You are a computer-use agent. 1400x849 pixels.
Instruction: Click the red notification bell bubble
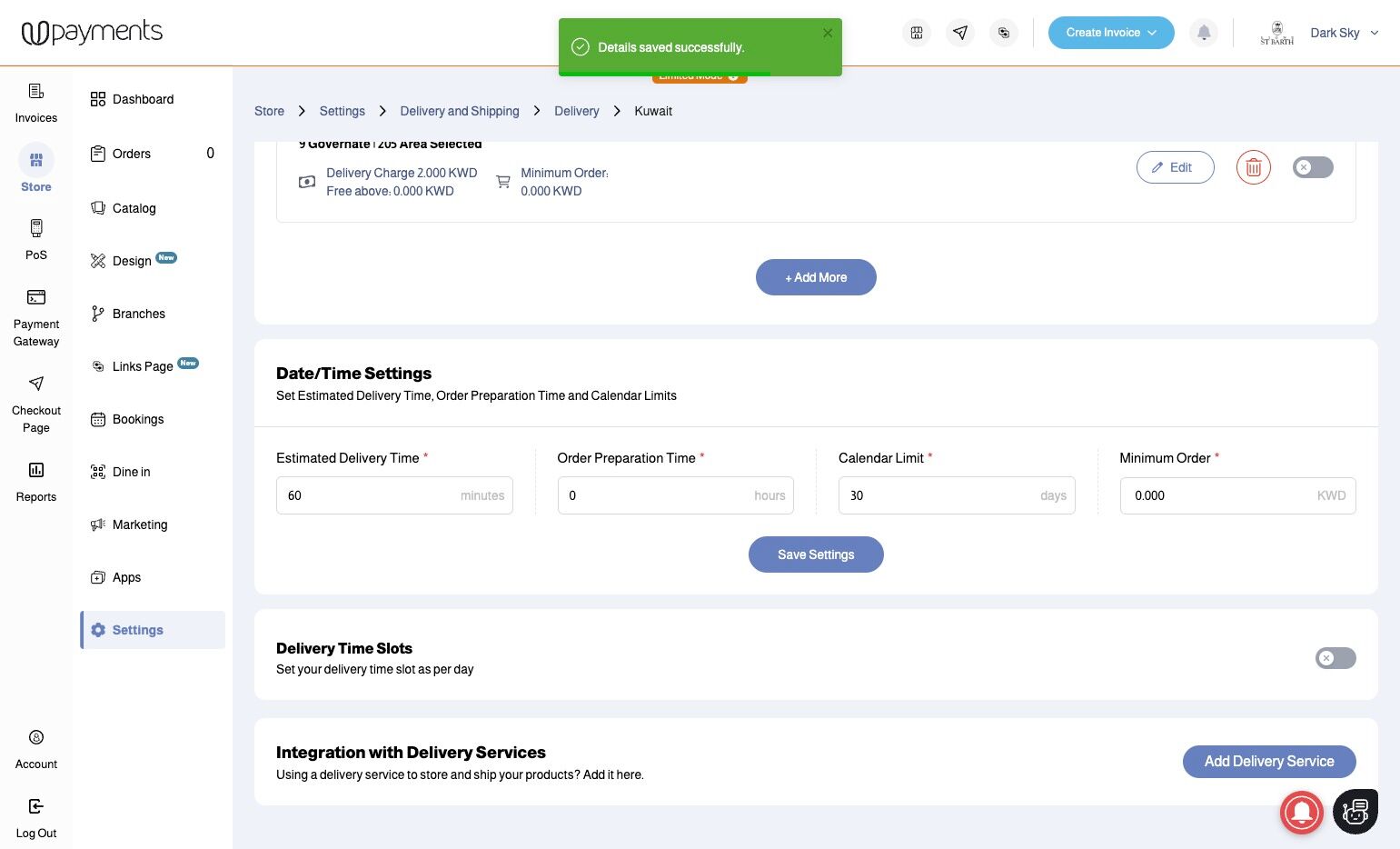tap(1302, 812)
